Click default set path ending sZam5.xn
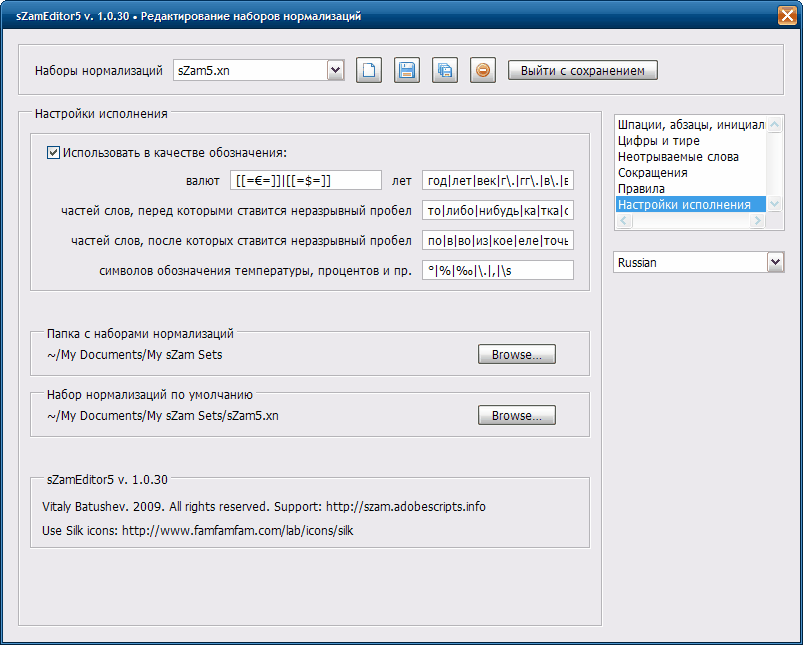Screen dimensions: 803x645 [x=163, y=415]
